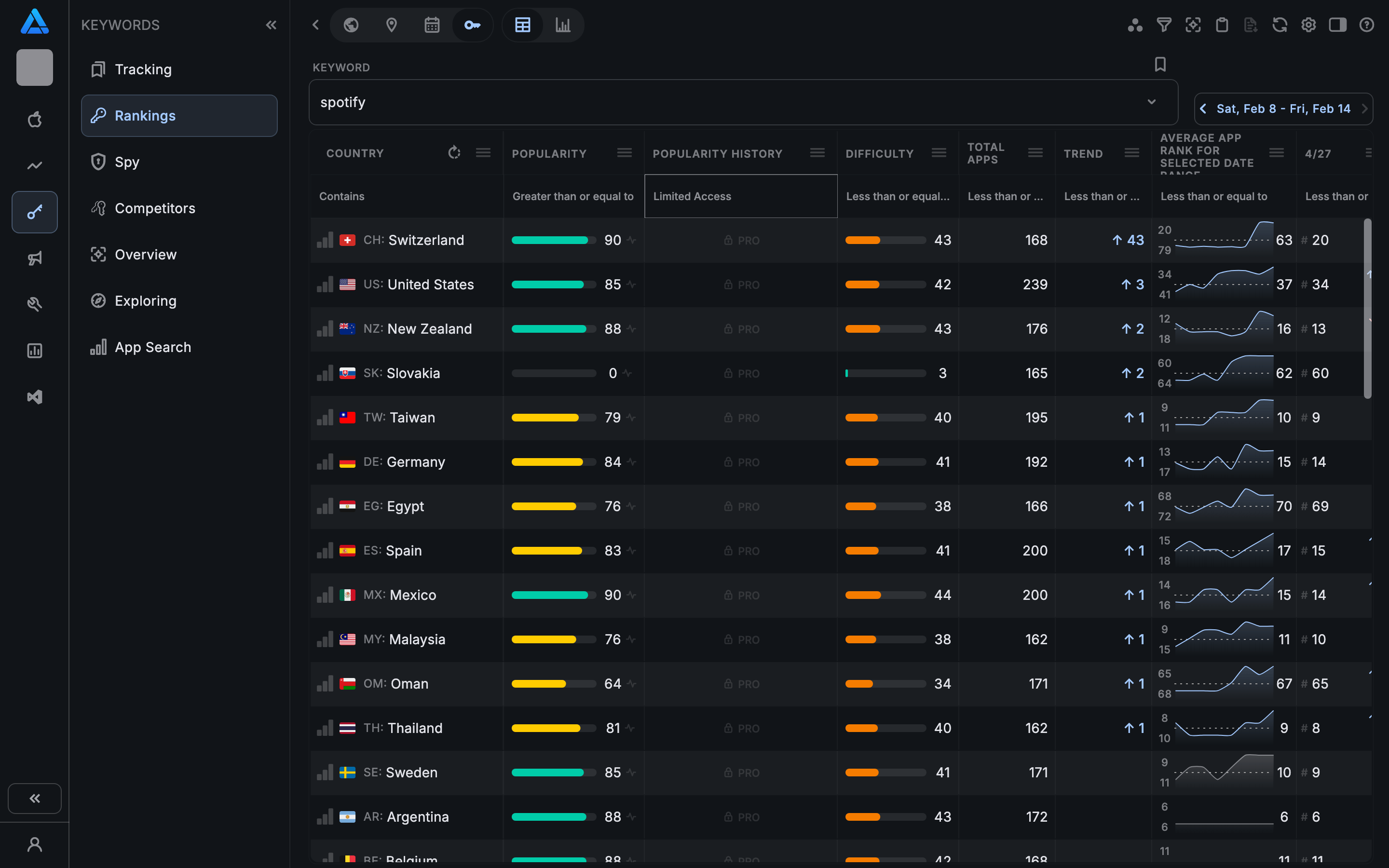Open the date range Sat, Feb 8 - Fri, Feb 14
The image size is (1389, 868).
pos(1283,108)
